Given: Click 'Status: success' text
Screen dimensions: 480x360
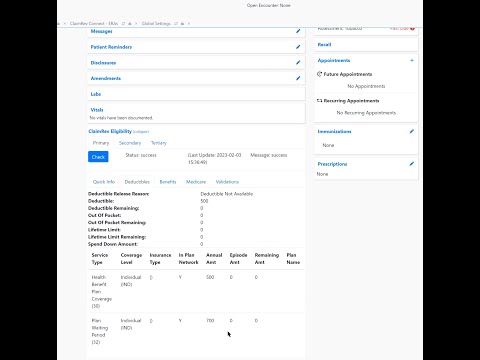Looking at the screenshot, I should click(141, 155).
